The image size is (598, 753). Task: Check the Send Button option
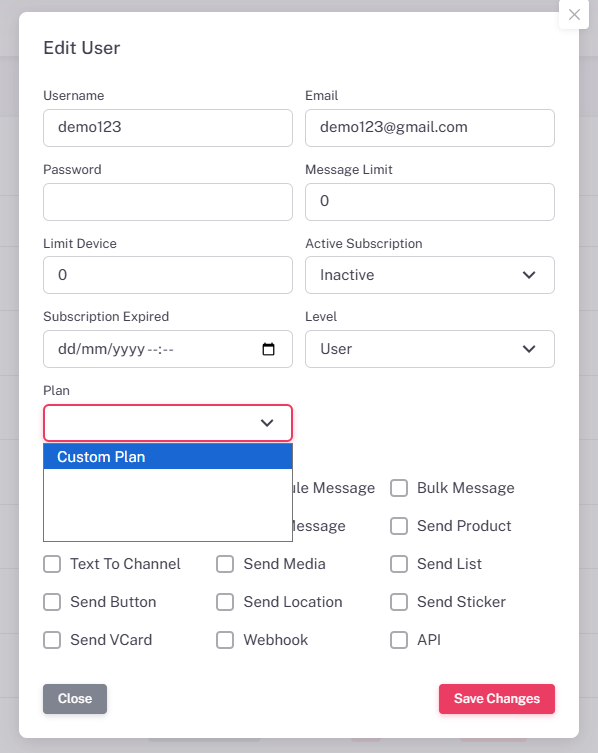52,602
